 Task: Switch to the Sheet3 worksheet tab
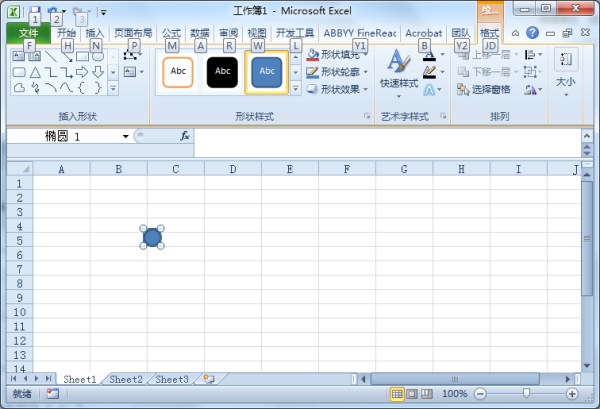(x=172, y=379)
